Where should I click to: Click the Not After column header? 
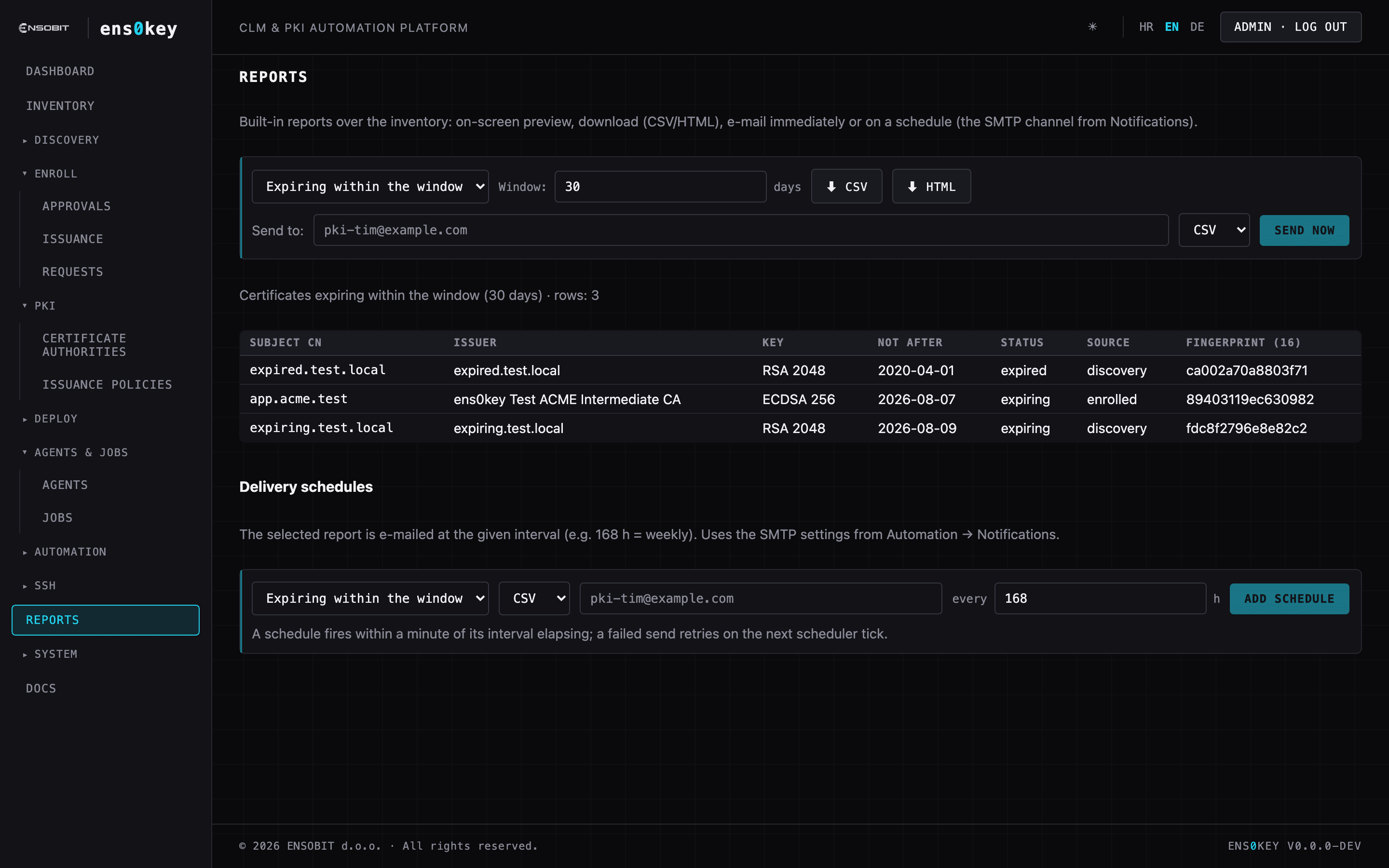point(910,343)
